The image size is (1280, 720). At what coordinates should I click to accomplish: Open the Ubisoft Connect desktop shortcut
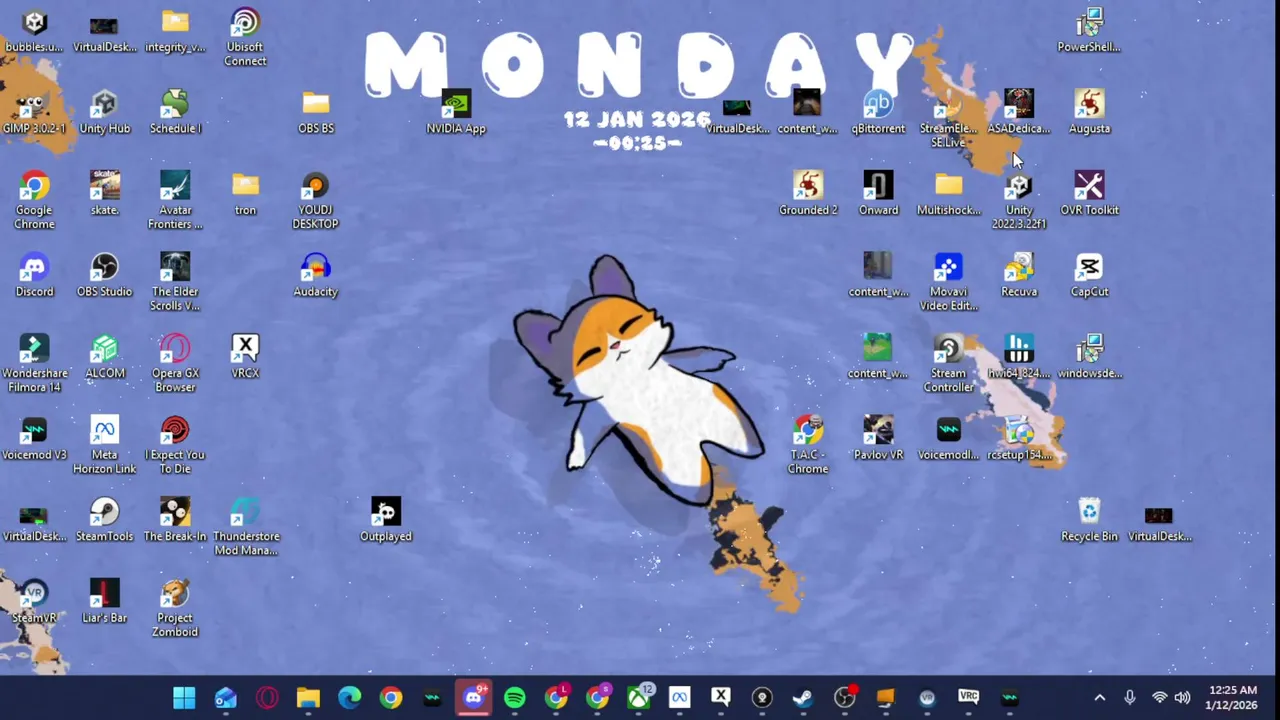[245, 38]
